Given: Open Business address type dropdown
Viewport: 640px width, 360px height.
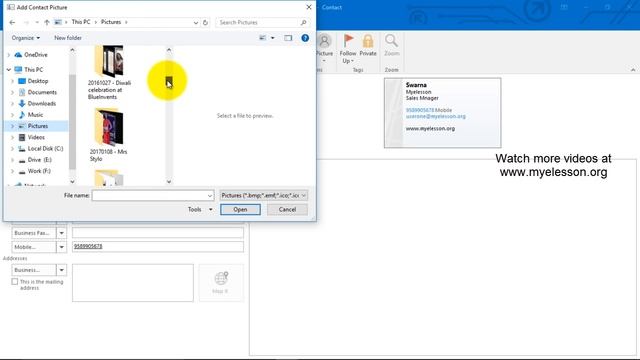Looking at the screenshot, I should click(x=61, y=270).
